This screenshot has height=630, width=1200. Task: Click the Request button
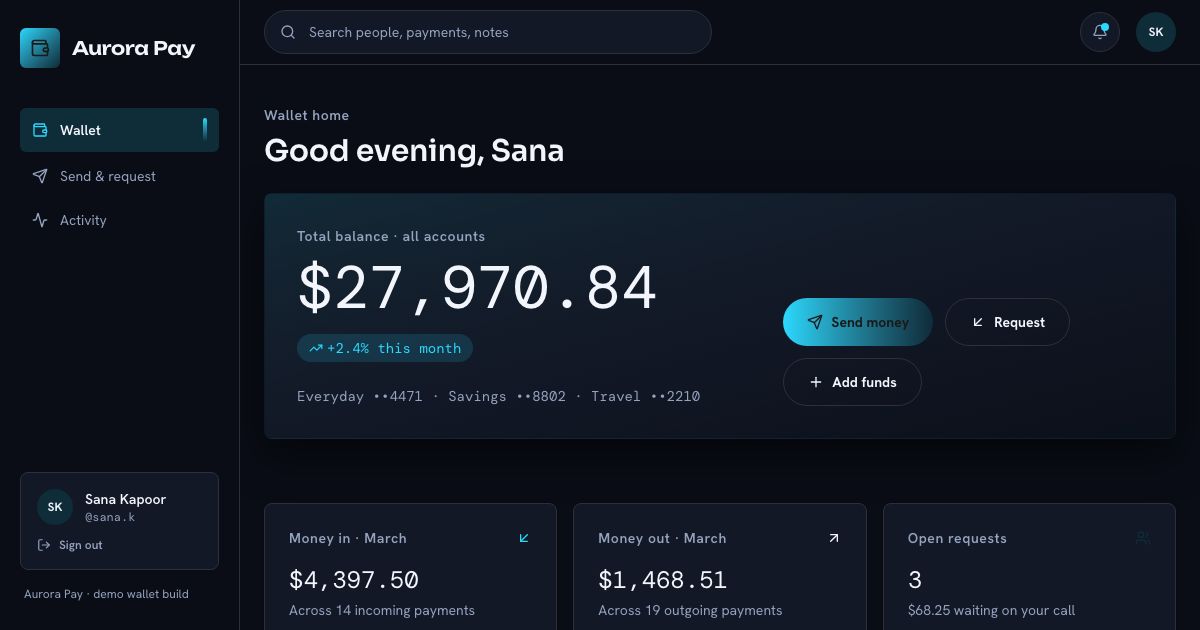point(1007,322)
